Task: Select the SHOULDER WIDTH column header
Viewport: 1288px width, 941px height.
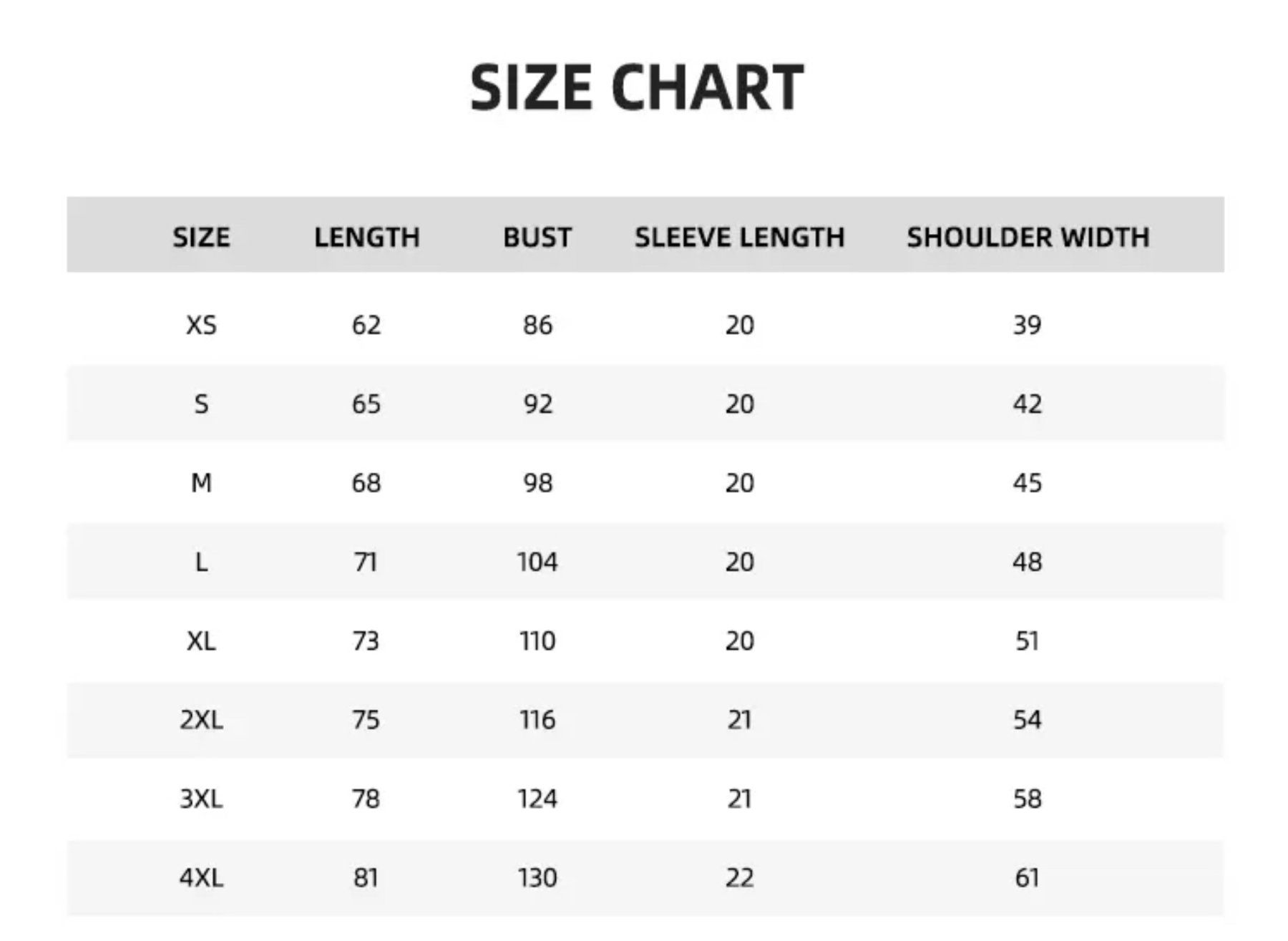Action: click(x=1028, y=237)
